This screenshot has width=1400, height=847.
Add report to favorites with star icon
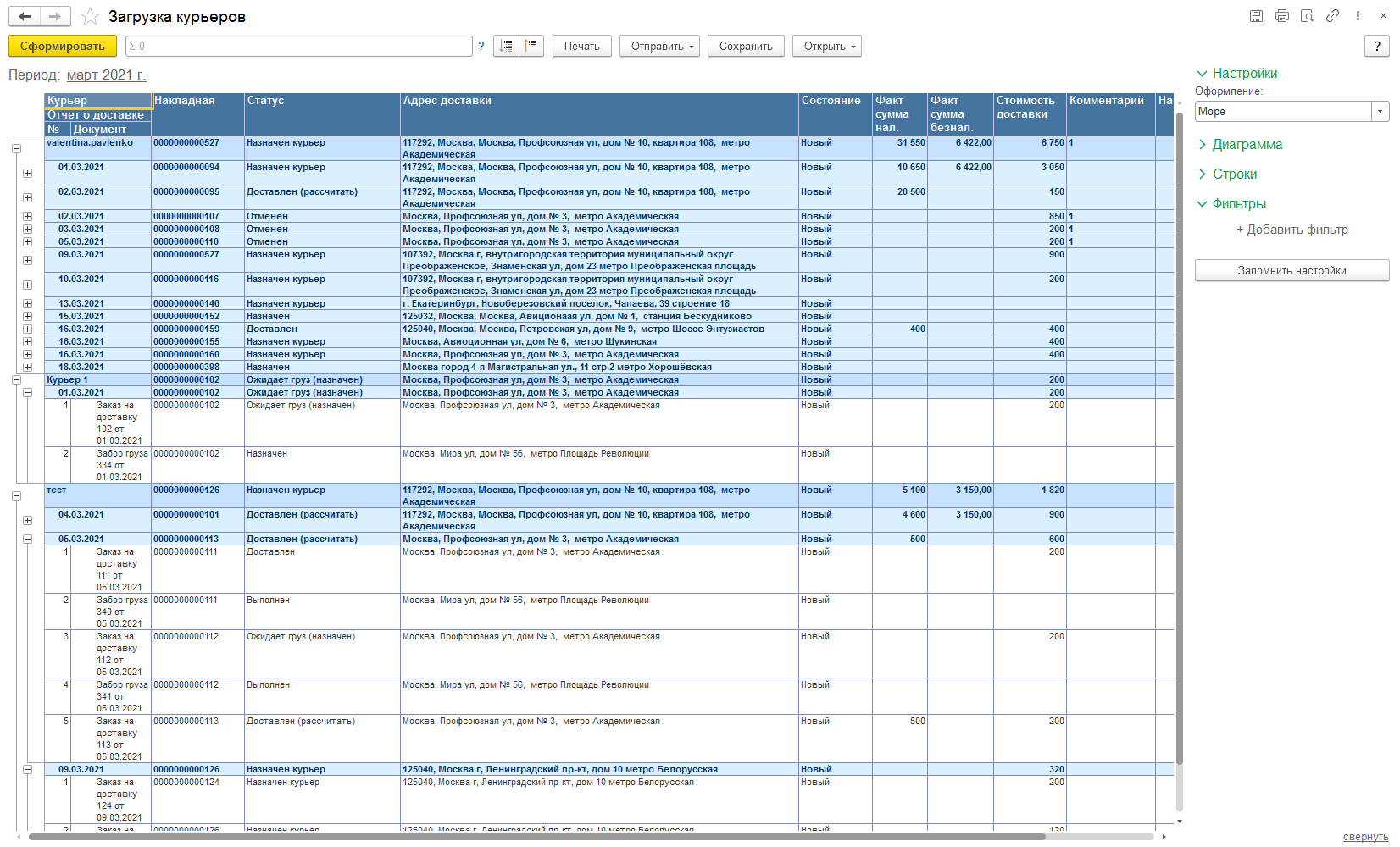click(90, 17)
